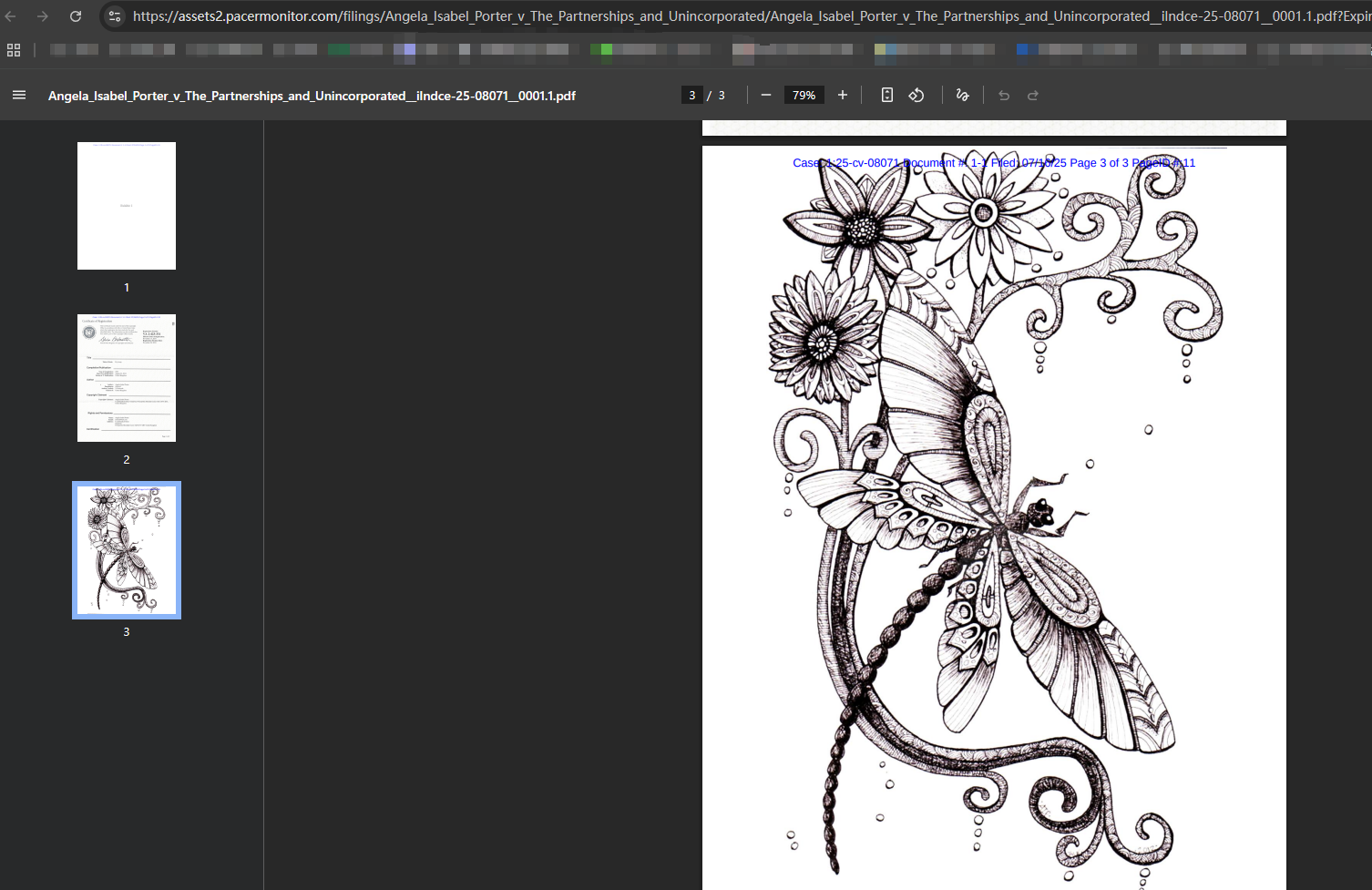1372x890 pixels.
Task: Click the 79% zoom level field
Action: 804,95
